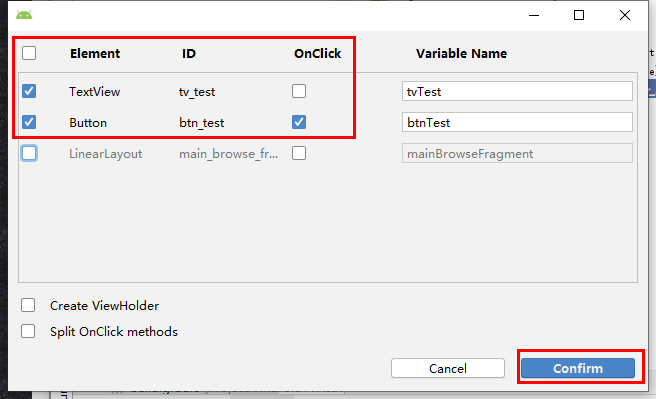656x399 pixels.
Task: Disable OnClick for btn_test
Action: tap(299, 122)
